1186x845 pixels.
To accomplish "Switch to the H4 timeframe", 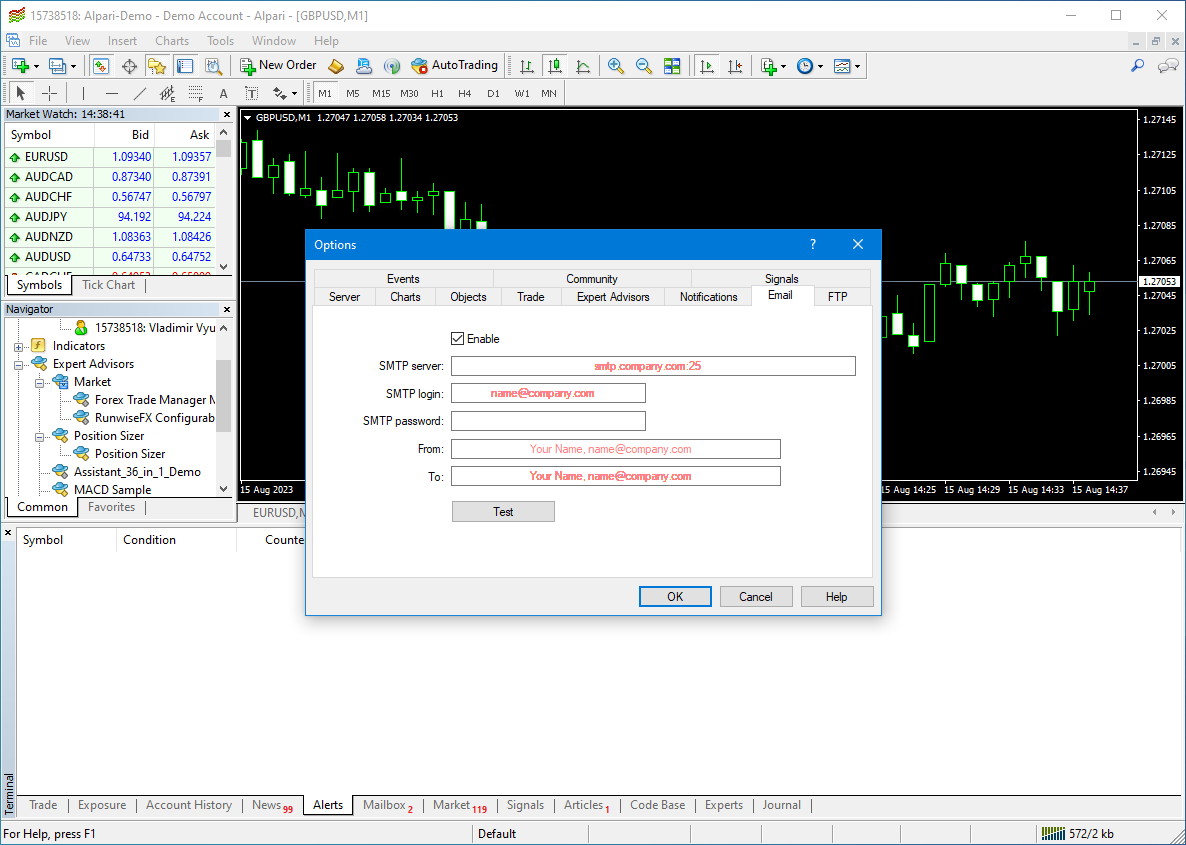I will 464,93.
